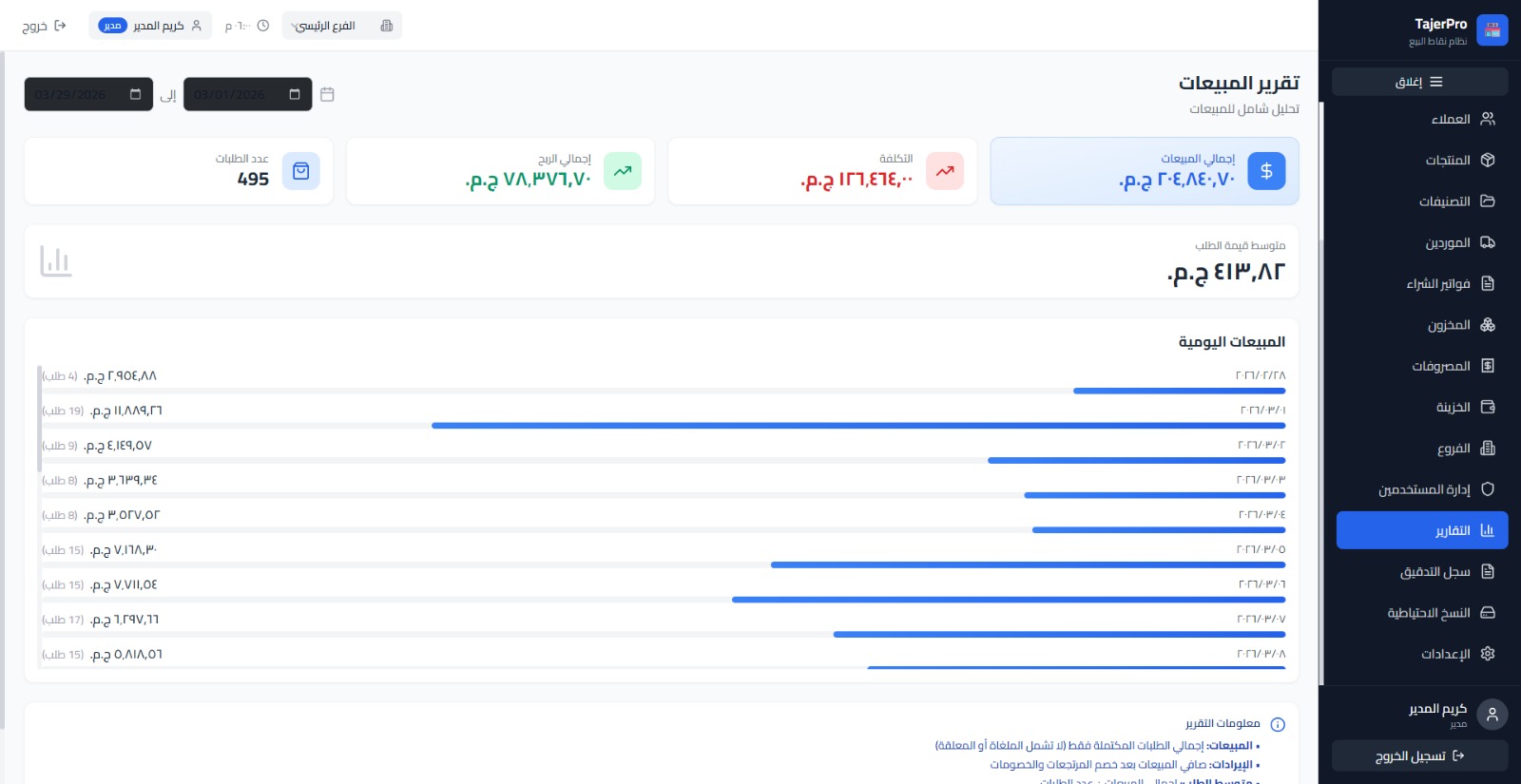Open التصنيفات (Categories) folder icon
1521x784 pixels.
pos(1488,201)
